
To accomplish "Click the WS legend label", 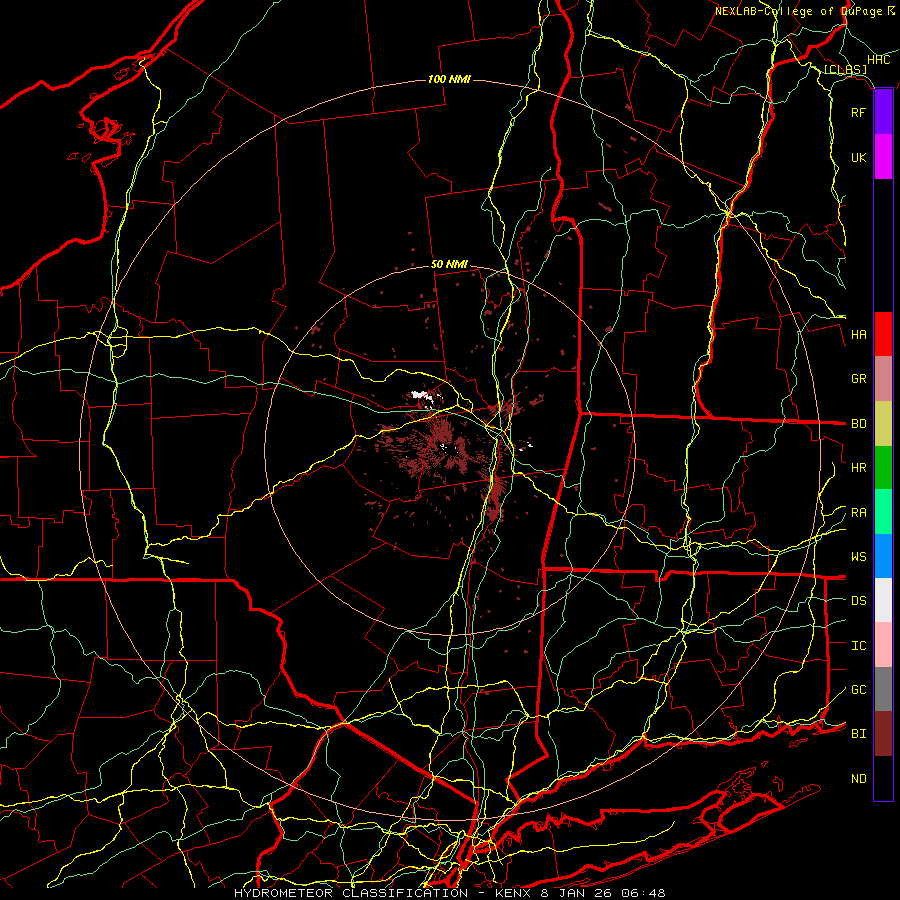I will tap(859, 557).
